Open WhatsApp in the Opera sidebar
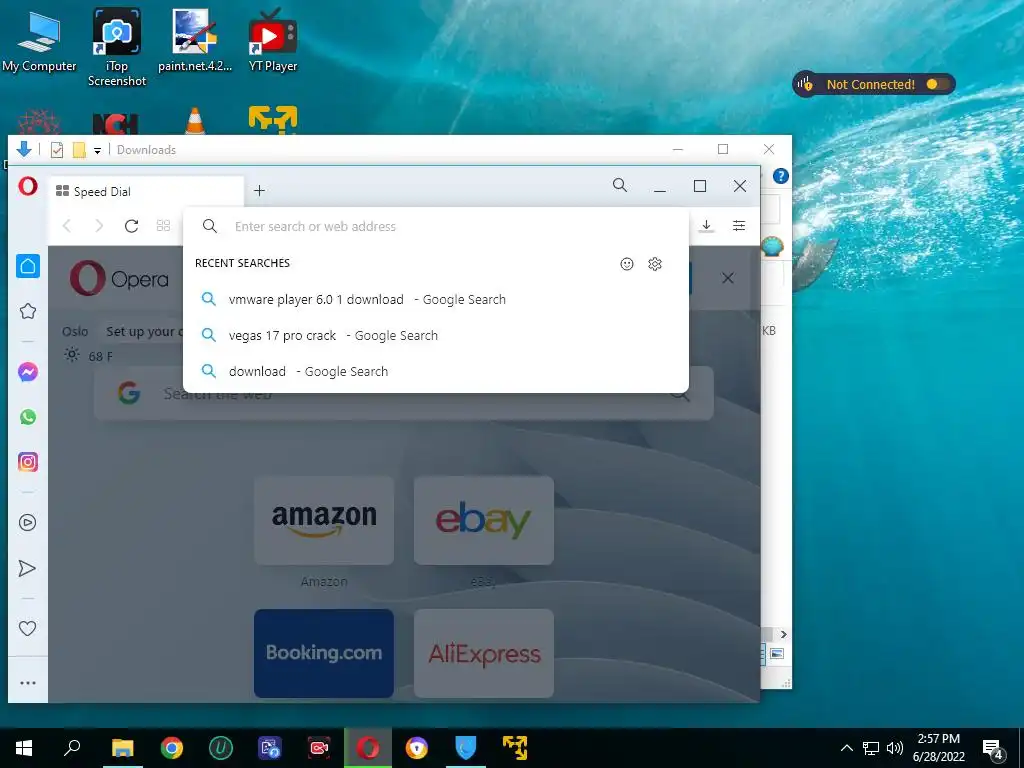Image resolution: width=1024 pixels, height=768 pixels. pyautogui.click(x=27, y=417)
